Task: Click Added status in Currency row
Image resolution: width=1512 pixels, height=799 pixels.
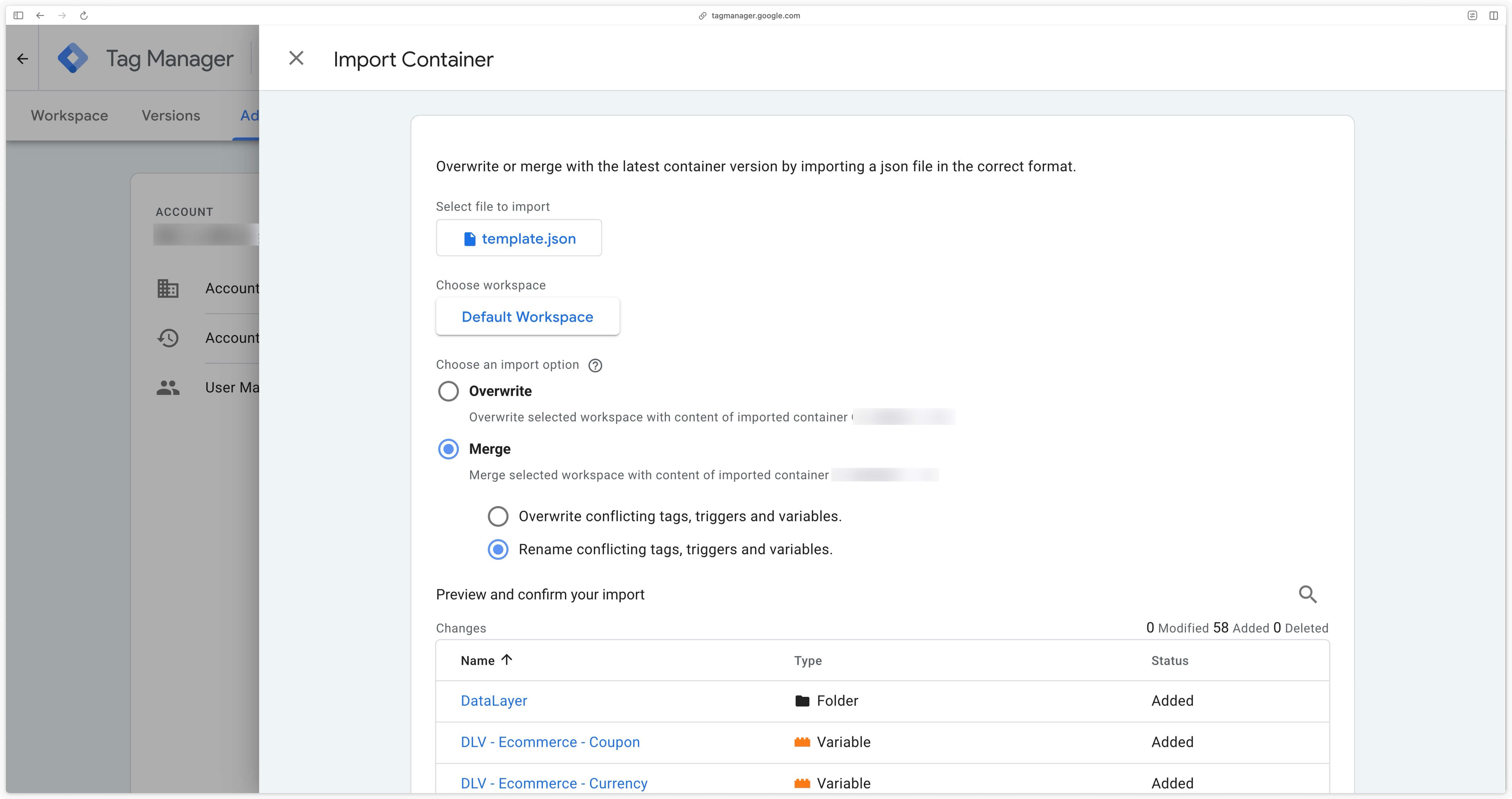Action: tap(1172, 783)
